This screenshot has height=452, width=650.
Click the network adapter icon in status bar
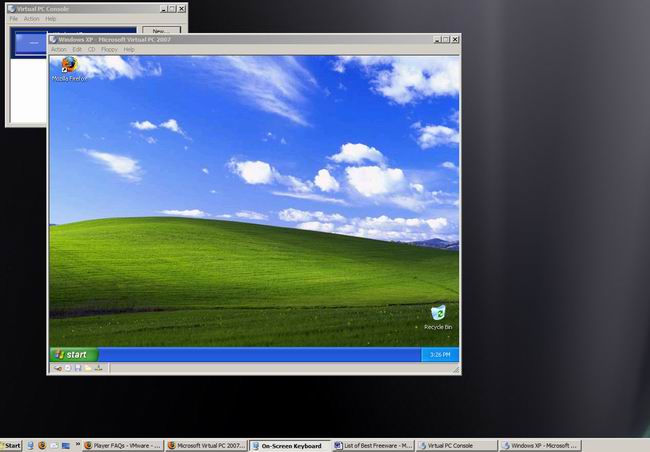[x=98, y=368]
